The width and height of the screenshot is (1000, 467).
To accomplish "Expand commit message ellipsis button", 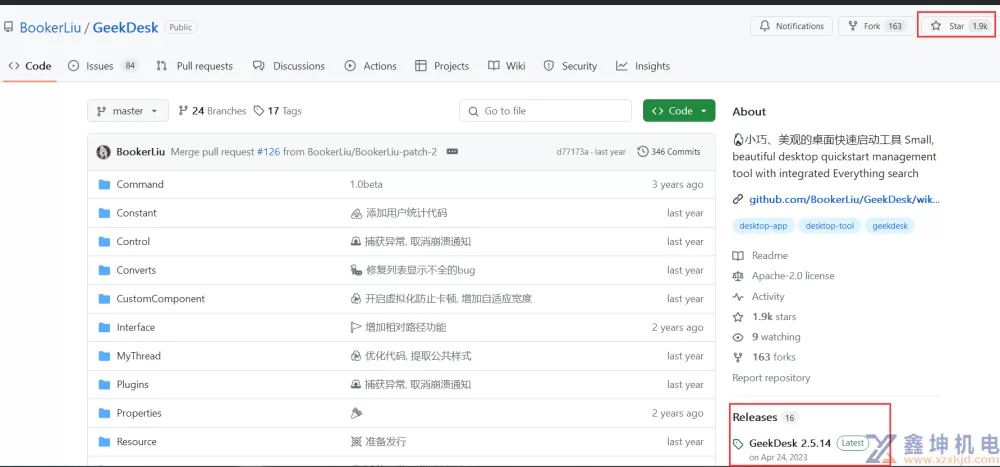I will tap(452, 152).
